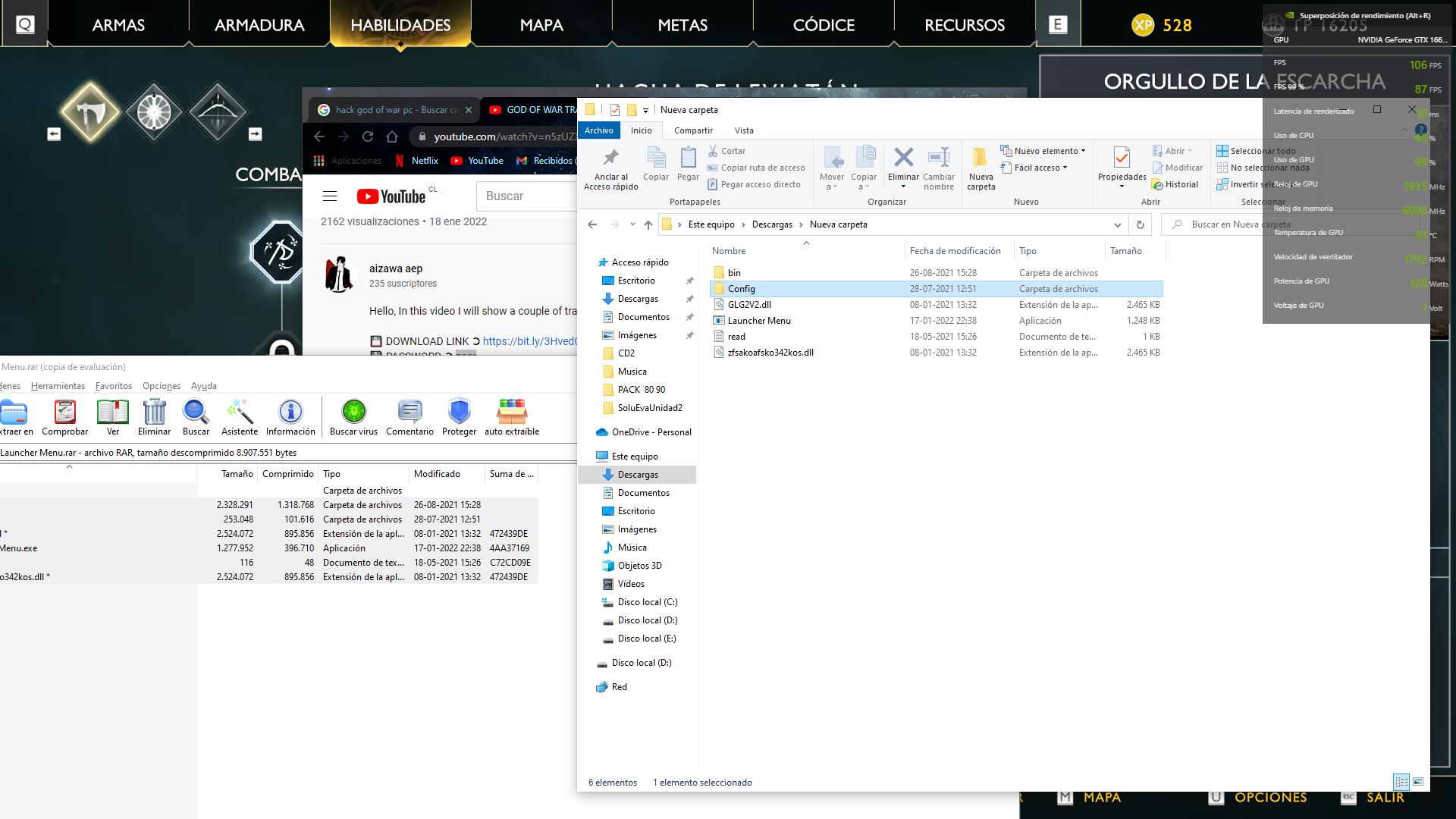The height and width of the screenshot is (819, 1456).
Task: Expand the Fácil acceso dropdown
Action: tap(1036, 168)
